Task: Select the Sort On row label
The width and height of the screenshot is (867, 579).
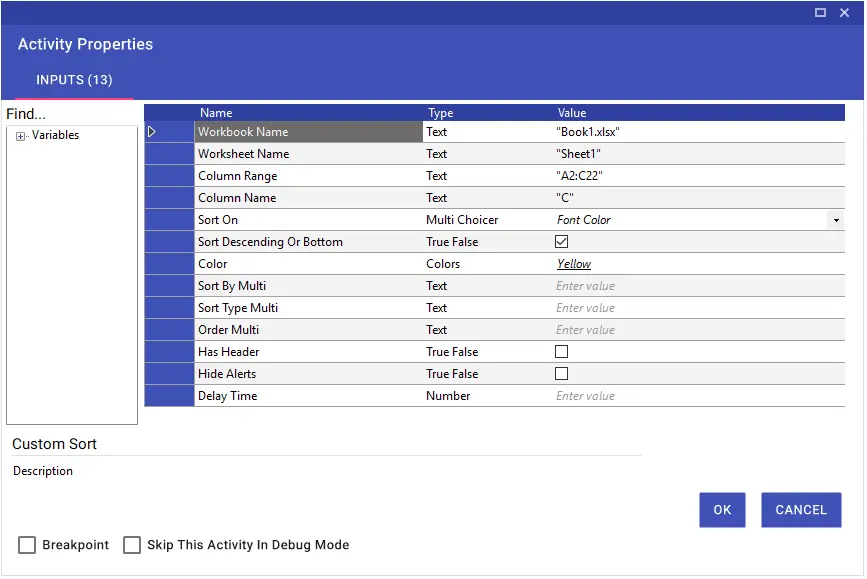Action: coord(218,220)
